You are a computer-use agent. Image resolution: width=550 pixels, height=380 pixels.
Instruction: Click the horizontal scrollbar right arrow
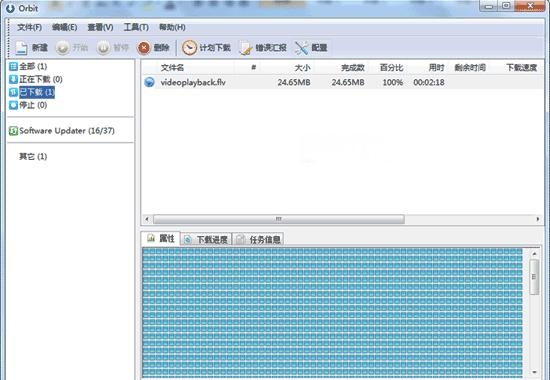click(x=538, y=219)
